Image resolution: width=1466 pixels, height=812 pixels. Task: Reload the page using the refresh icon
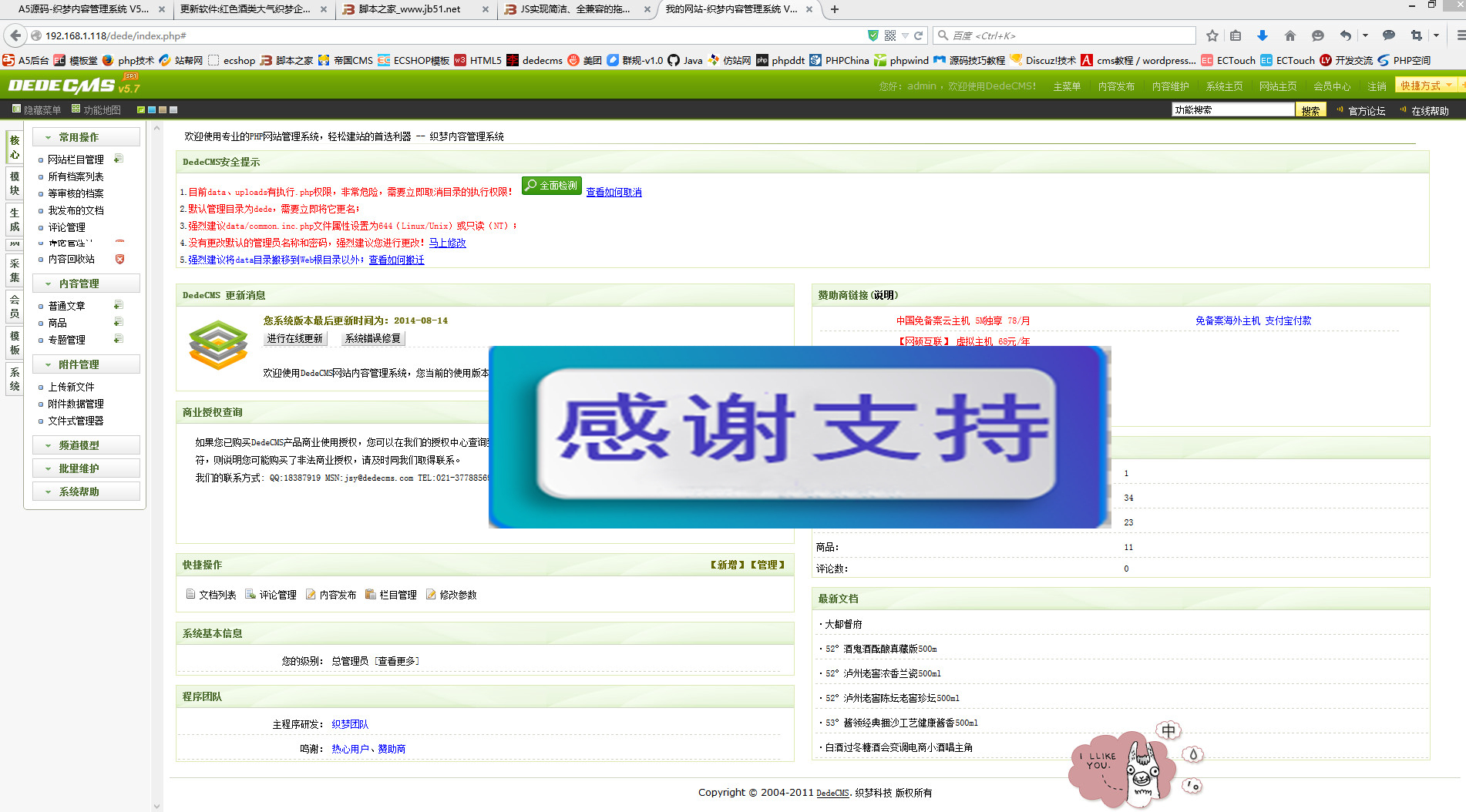pyautogui.click(x=919, y=35)
